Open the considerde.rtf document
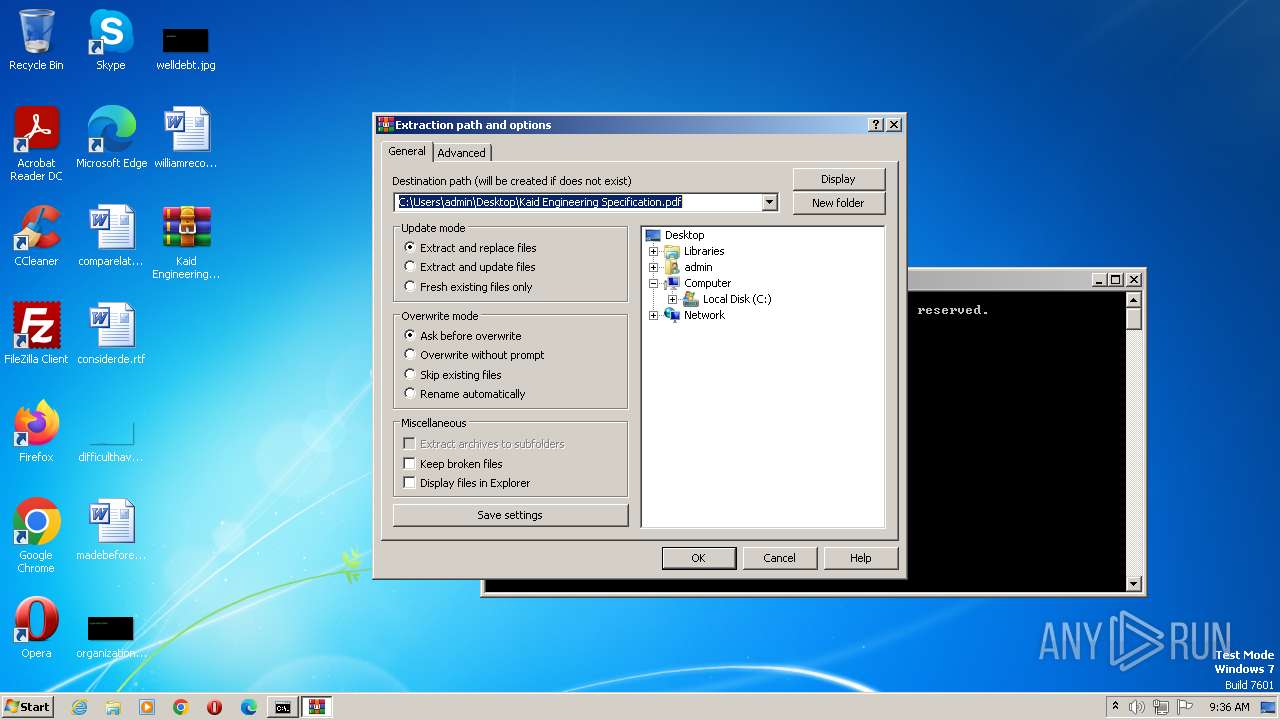Image resolution: width=1280 pixels, height=720 pixels. click(x=111, y=333)
